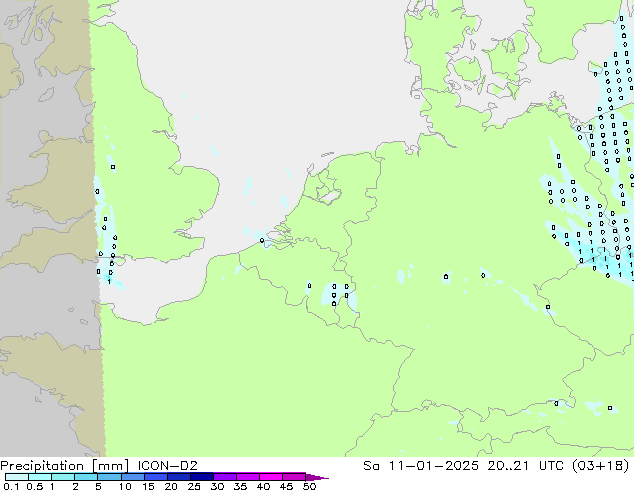Click the 'Precipitation' legend title

42,466
